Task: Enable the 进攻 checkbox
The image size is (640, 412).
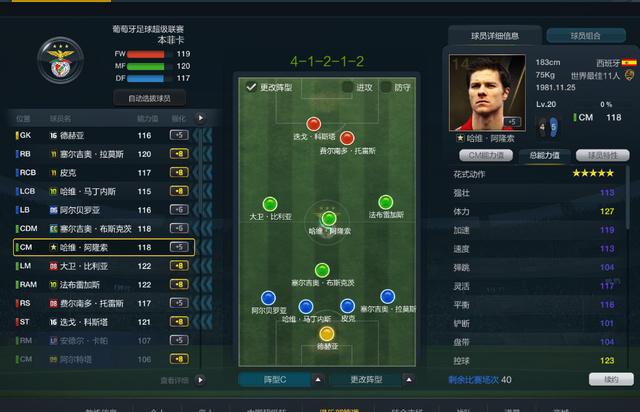Action: [x=347, y=87]
